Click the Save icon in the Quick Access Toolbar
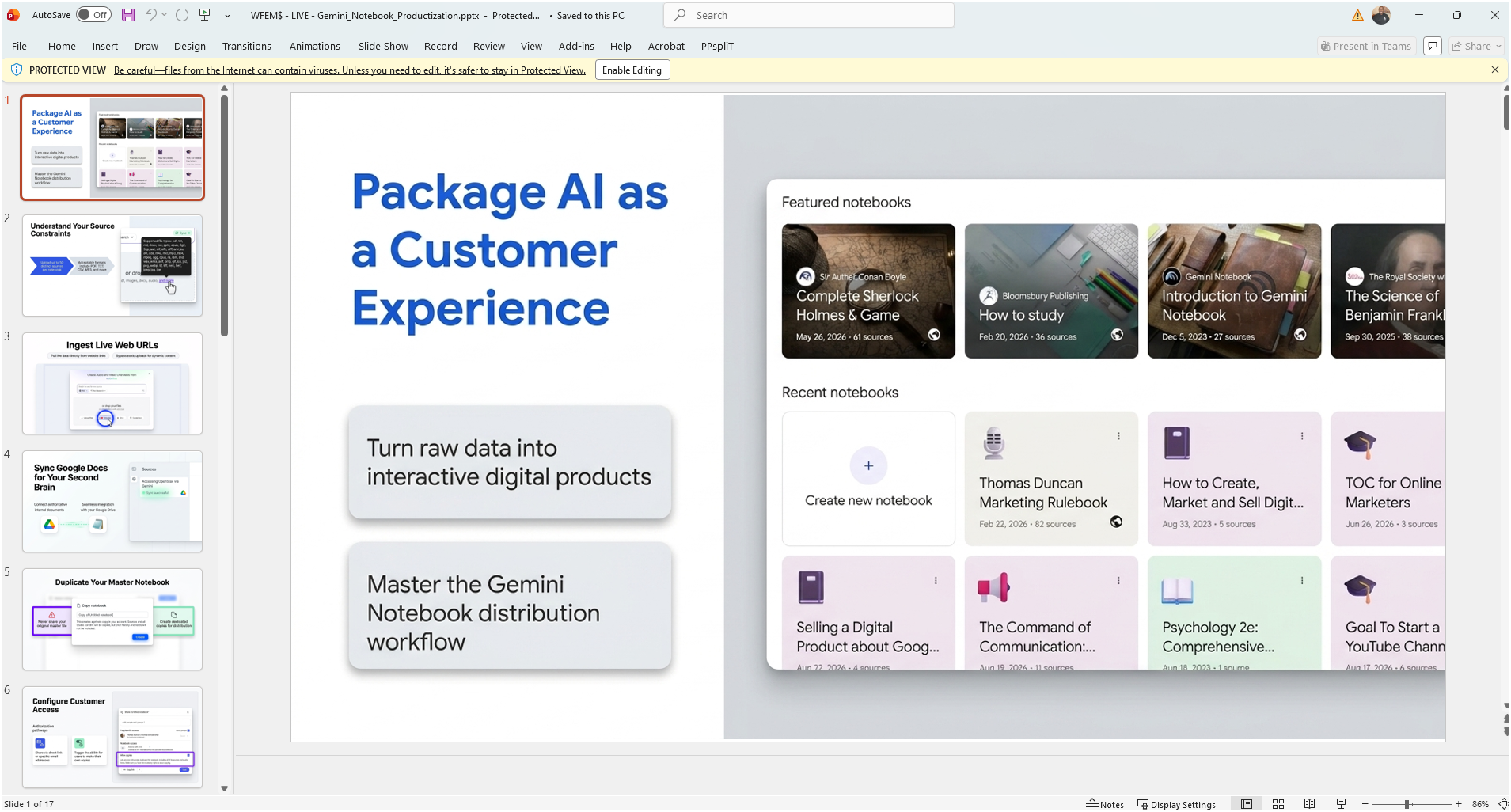Viewport: 1511px width, 812px height. [128, 15]
